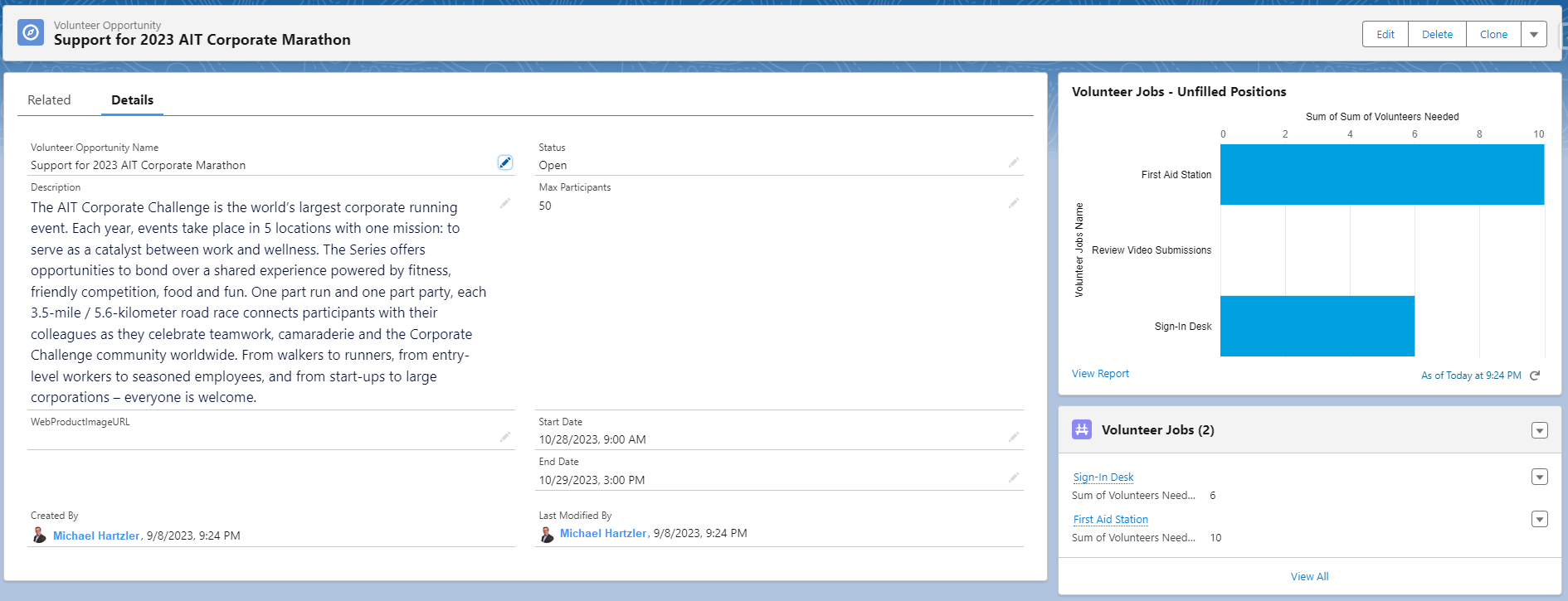The image size is (1568, 601).
Task: Click Volunteer Jobs related list icon
Action: [x=1082, y=429]
